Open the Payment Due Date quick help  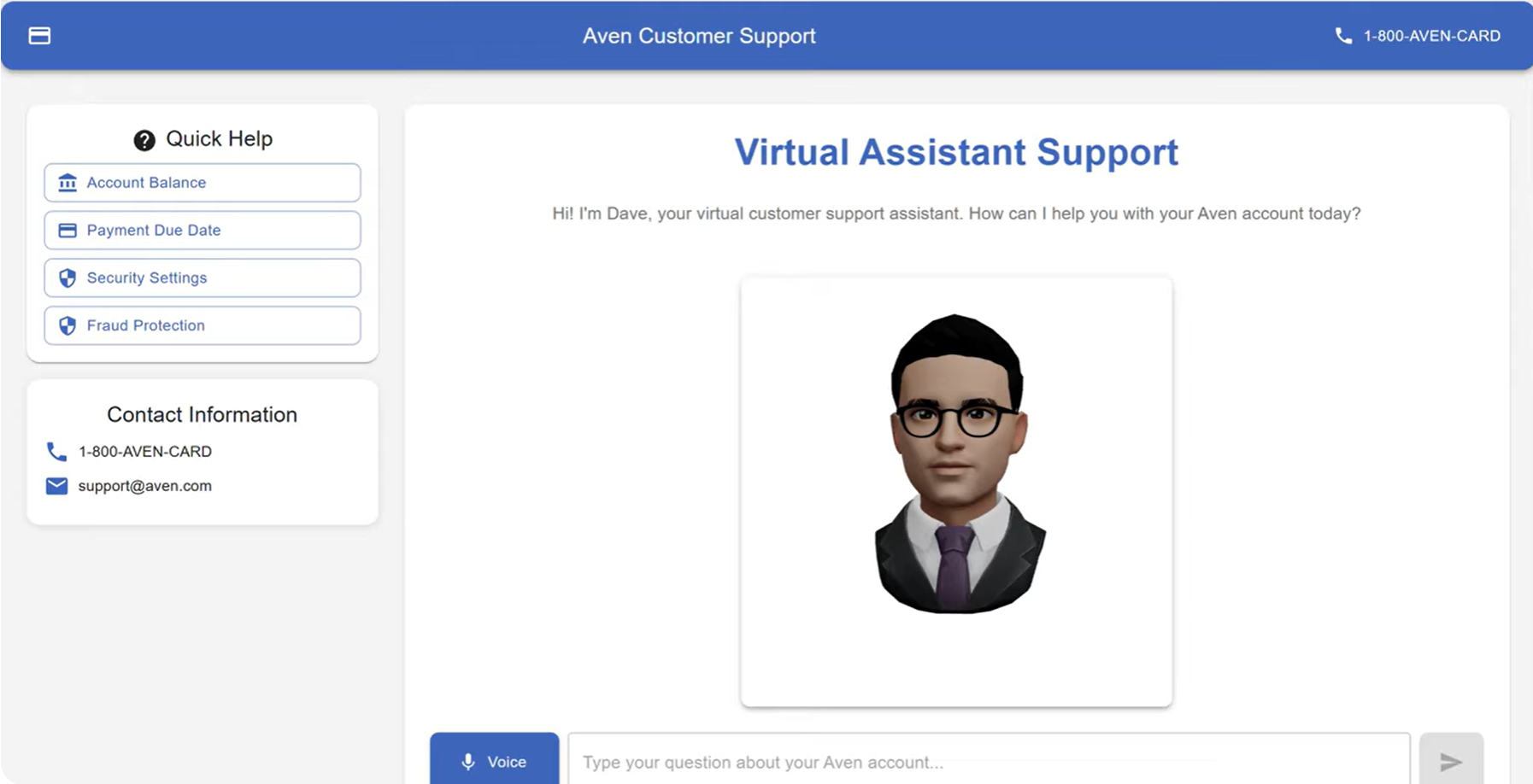(x=203, y=231)
